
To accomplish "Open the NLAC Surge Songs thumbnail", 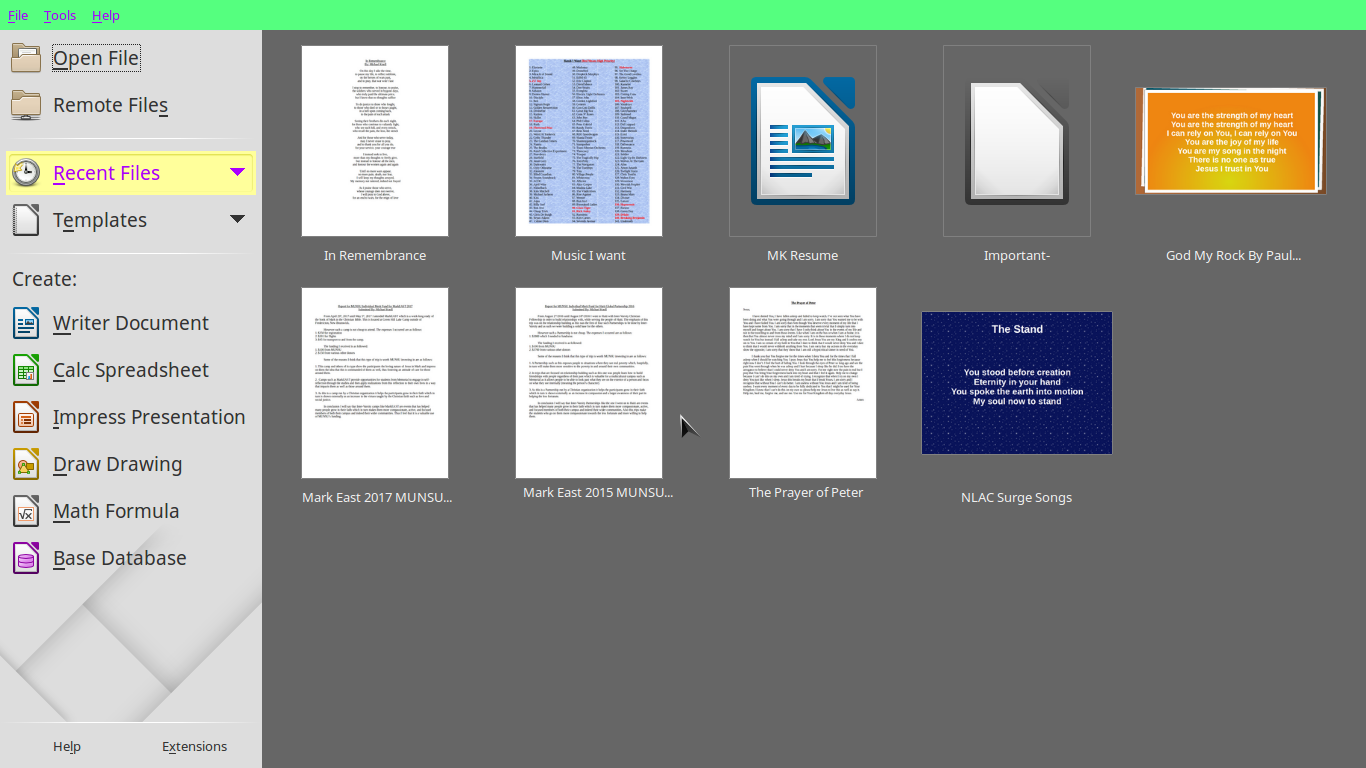I will click(1017, 383).
